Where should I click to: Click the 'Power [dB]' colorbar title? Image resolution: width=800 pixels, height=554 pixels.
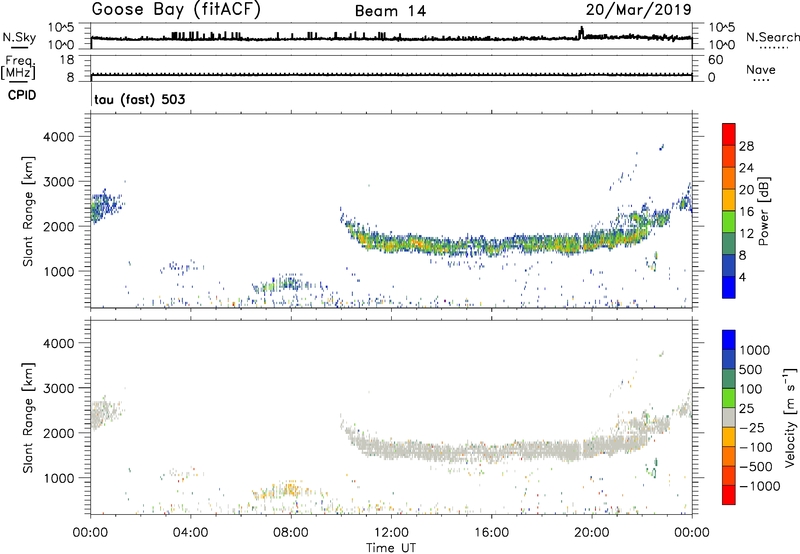point(763,211)
